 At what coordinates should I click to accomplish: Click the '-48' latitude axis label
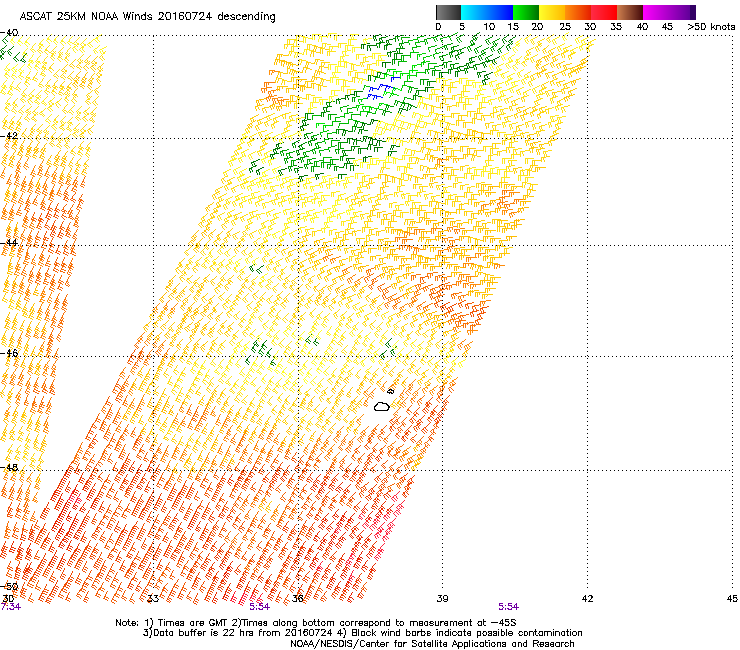coord(9,467)
